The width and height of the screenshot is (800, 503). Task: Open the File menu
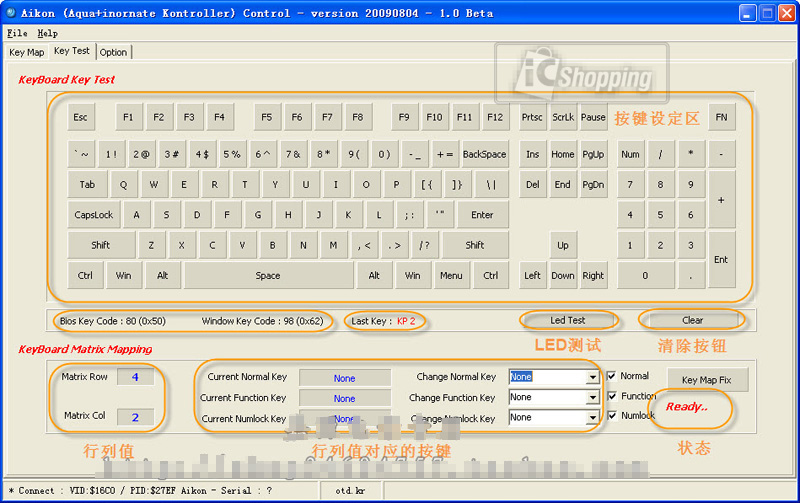point(17,33)
